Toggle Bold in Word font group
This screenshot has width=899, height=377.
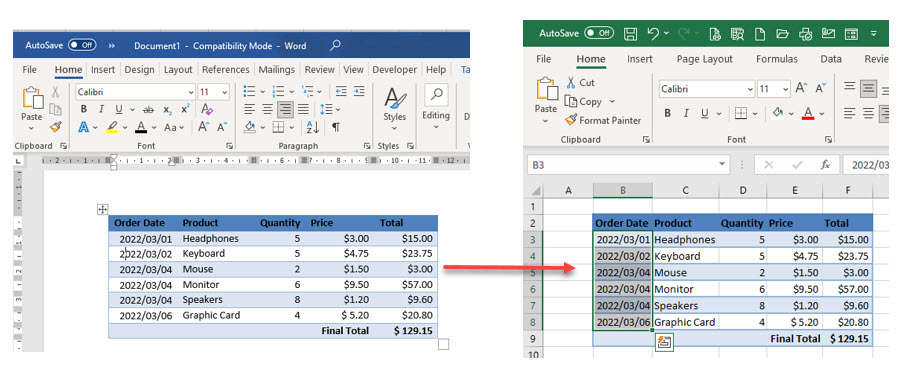(x=84, y=109)
